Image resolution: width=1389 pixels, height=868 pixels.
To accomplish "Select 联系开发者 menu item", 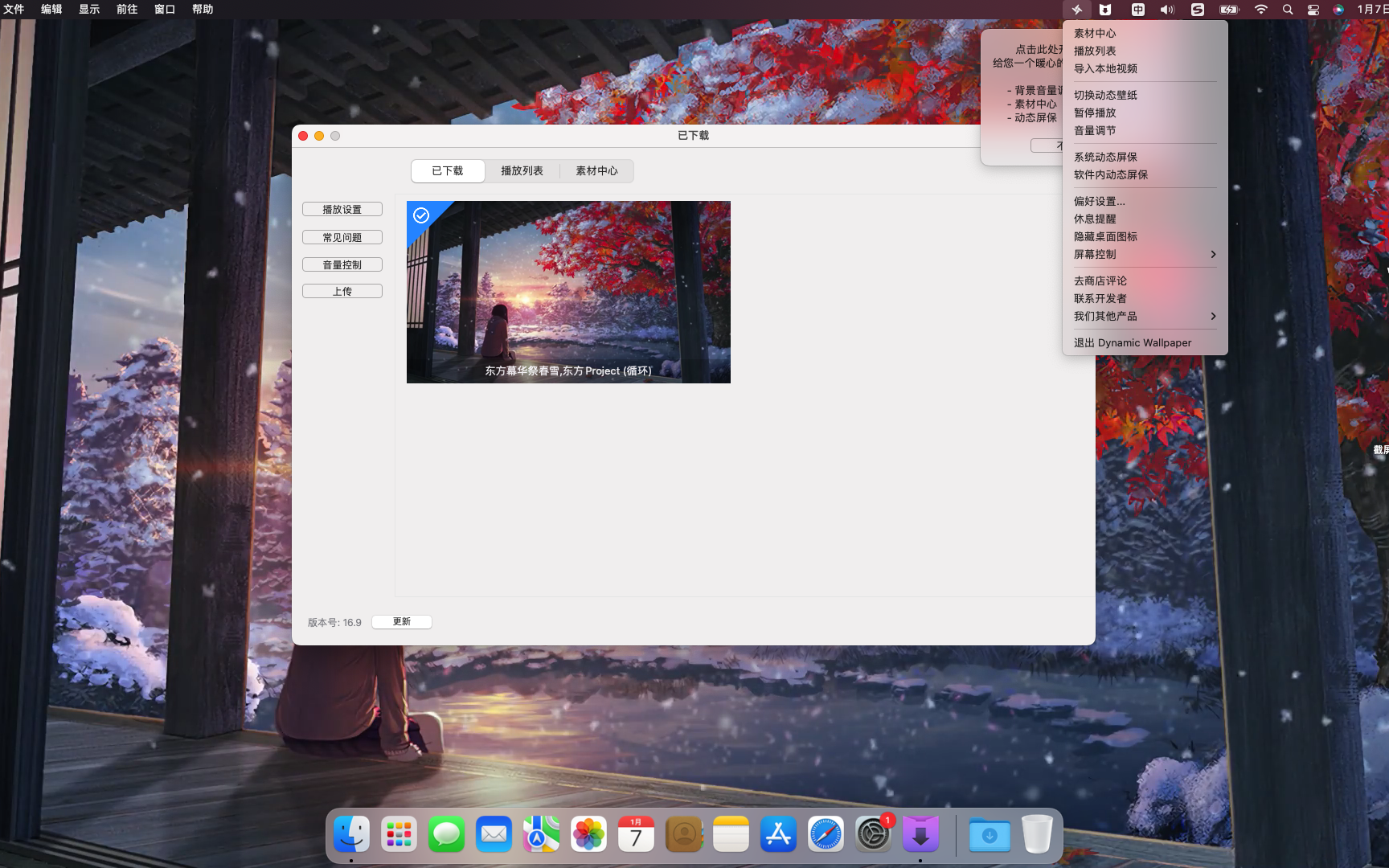I will click(1145, 298).
